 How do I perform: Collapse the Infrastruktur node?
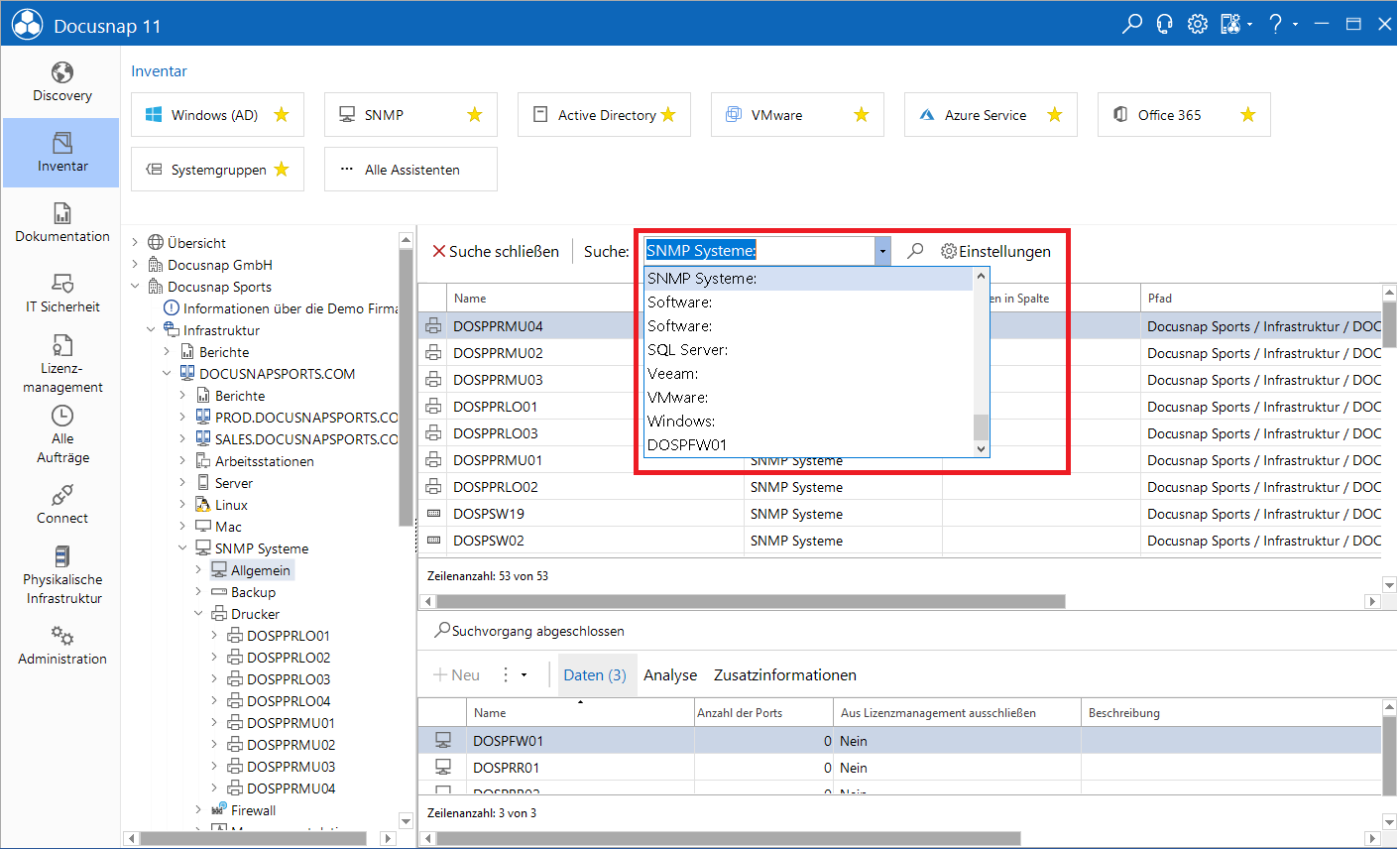click(x=152, y=330)
